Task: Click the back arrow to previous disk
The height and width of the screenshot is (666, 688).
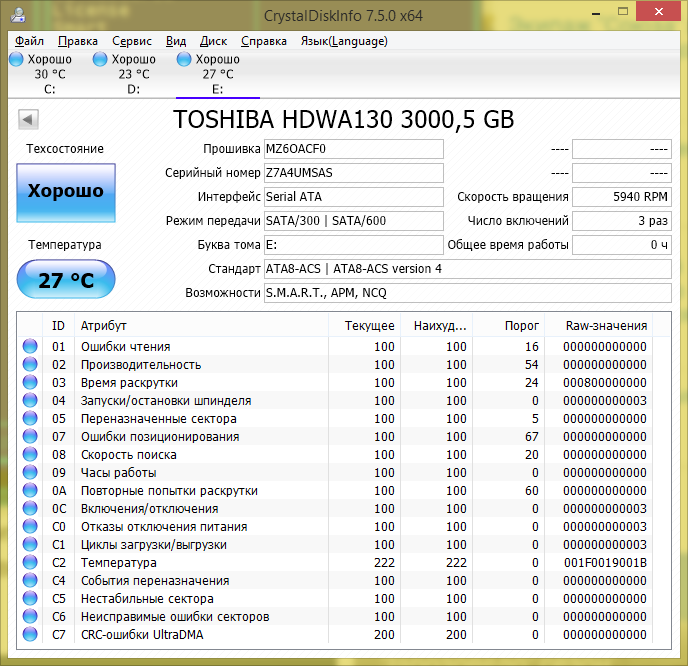Action: [x=29, y=119]
